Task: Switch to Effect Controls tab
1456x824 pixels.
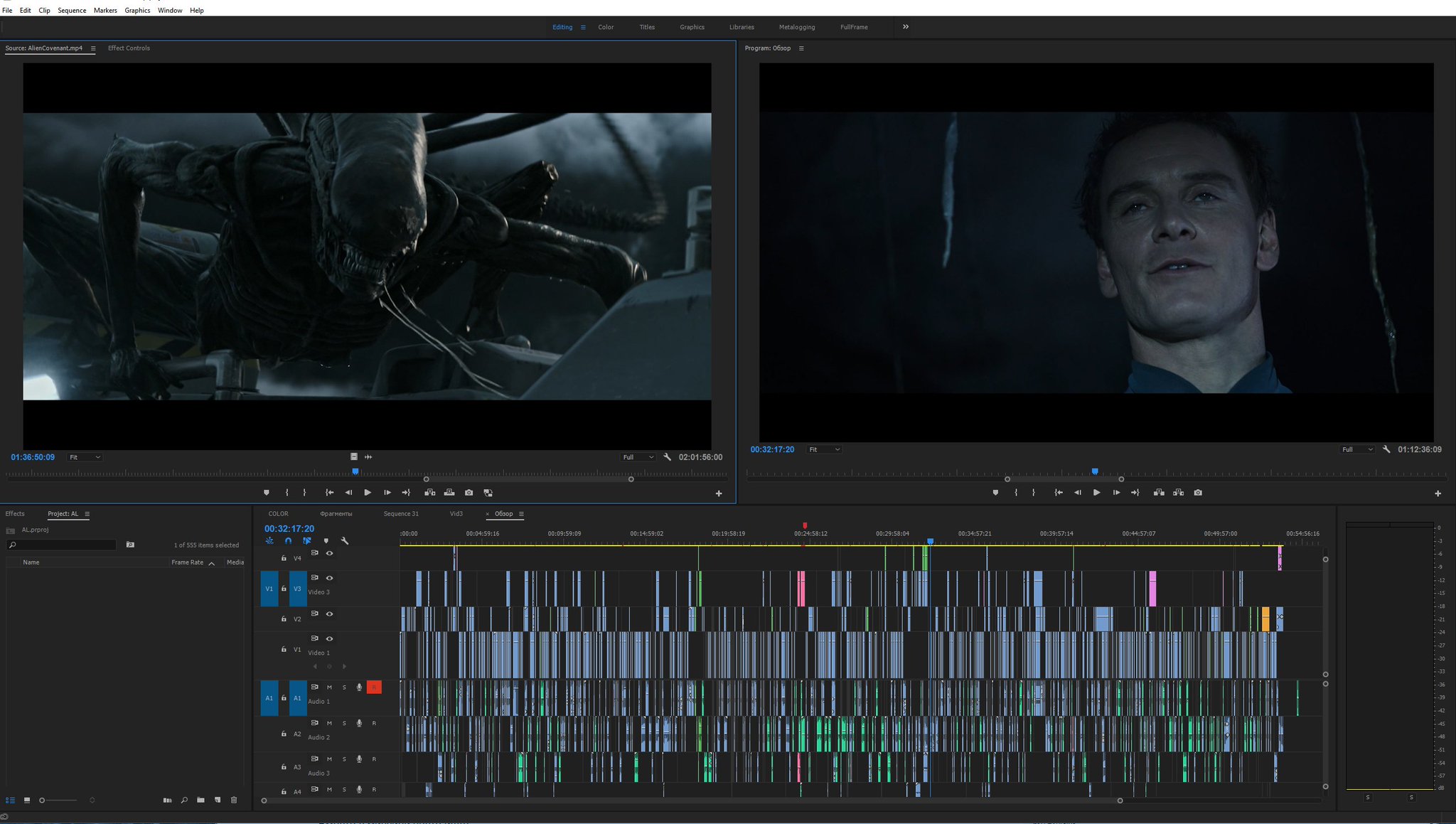Action: 129,48
